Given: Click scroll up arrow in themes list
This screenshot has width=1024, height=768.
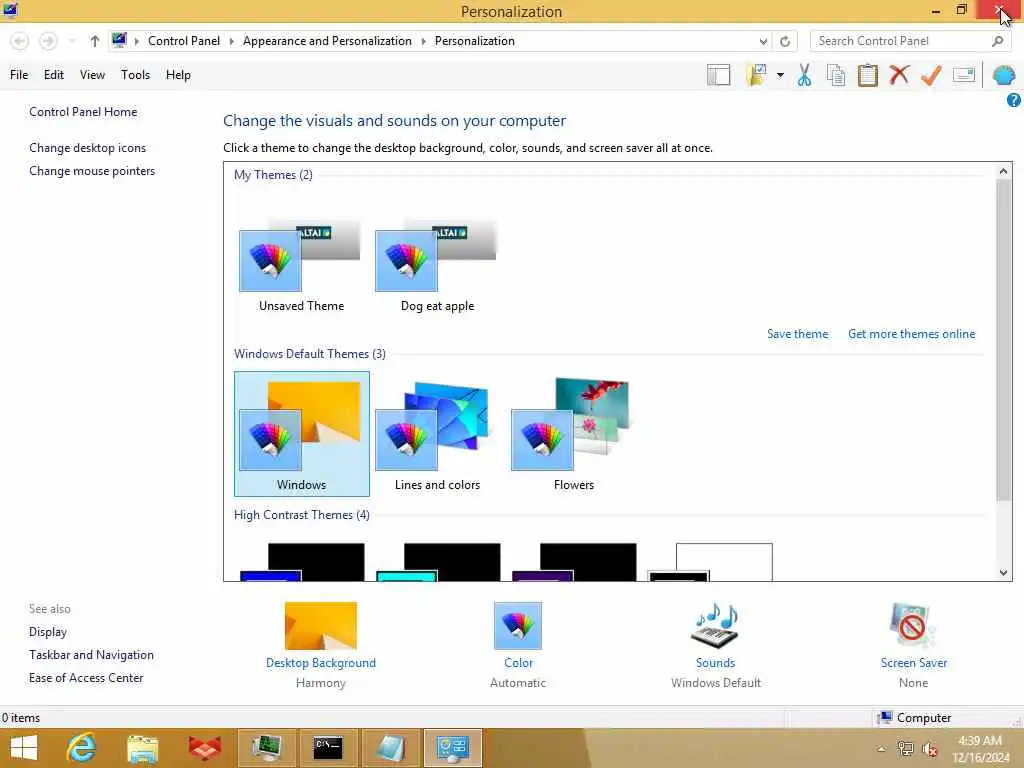Looking at the screenshot, I should (x=1003, y=171).
